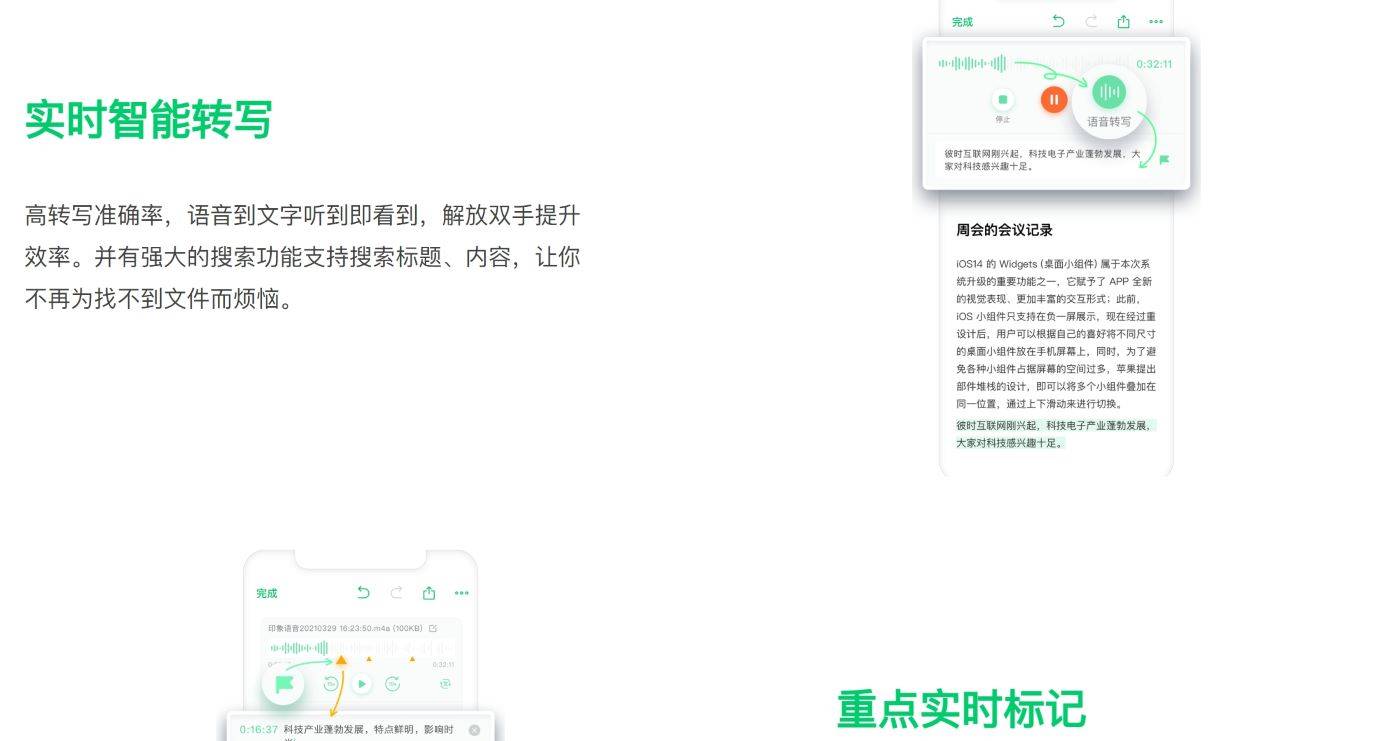Click the rewind 15 seconds button
The image size is (1387, 741).
[330, 684]
